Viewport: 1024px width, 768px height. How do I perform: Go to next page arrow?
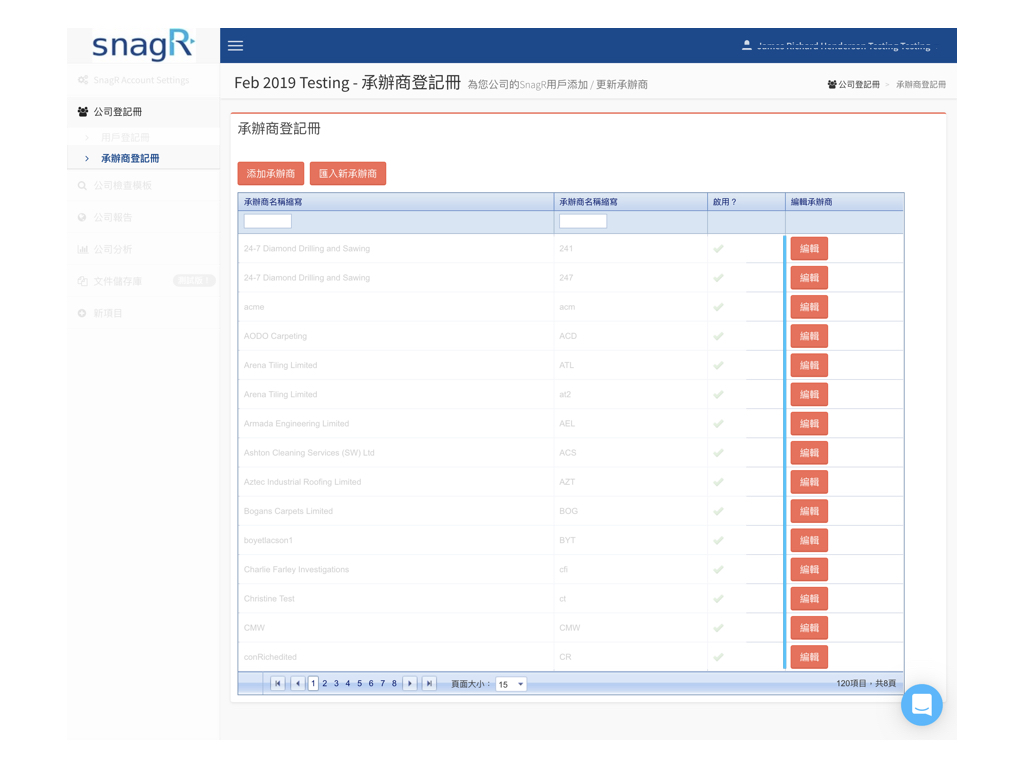[x=409, y=683]
